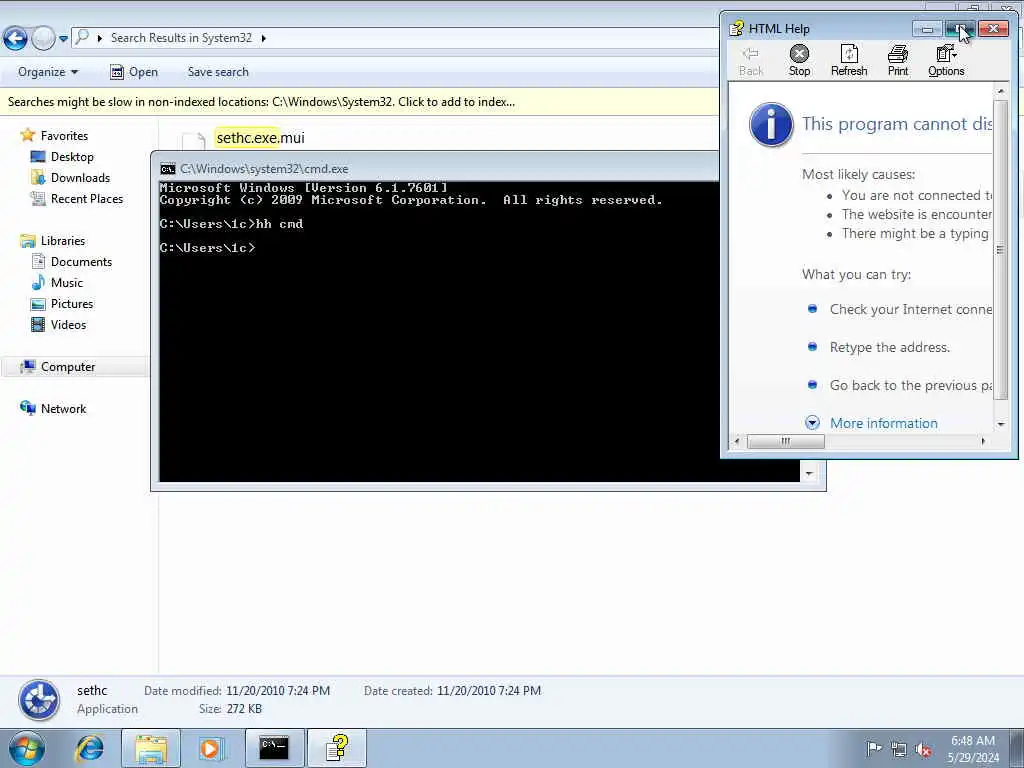This screenshot has width=1024, height=768.
Task: Open Documents library
Action: (x=81, y=261)
